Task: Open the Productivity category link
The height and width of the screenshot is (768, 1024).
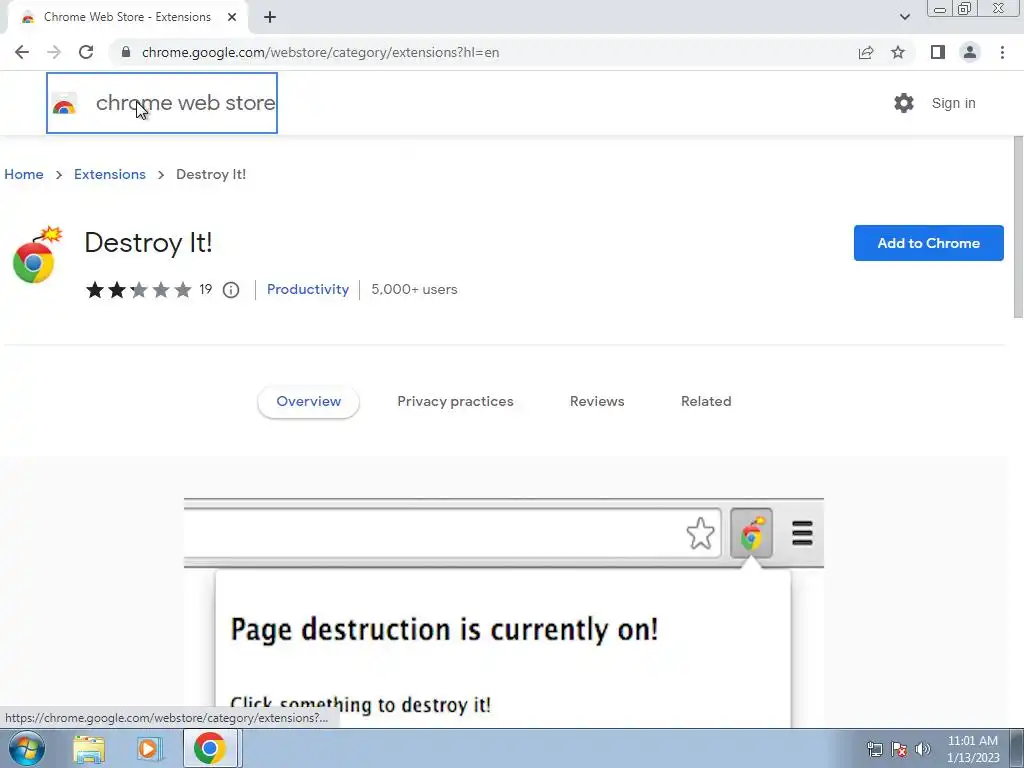Action: (x=308, y=289)
